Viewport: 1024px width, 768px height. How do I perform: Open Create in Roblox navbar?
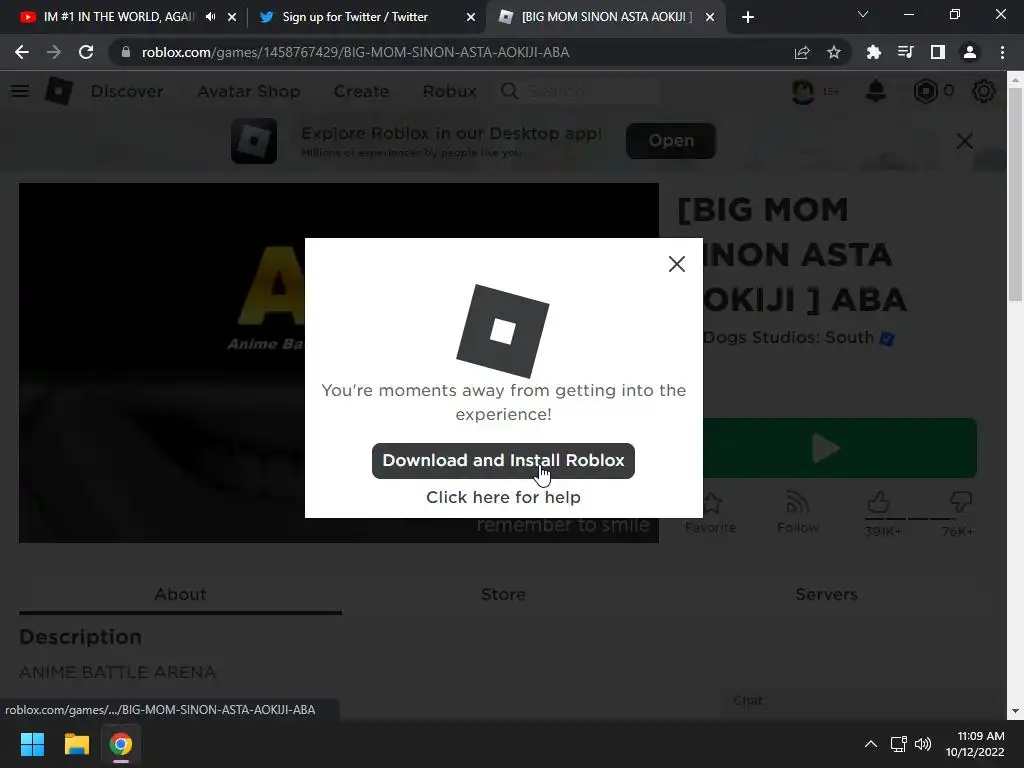361,91
